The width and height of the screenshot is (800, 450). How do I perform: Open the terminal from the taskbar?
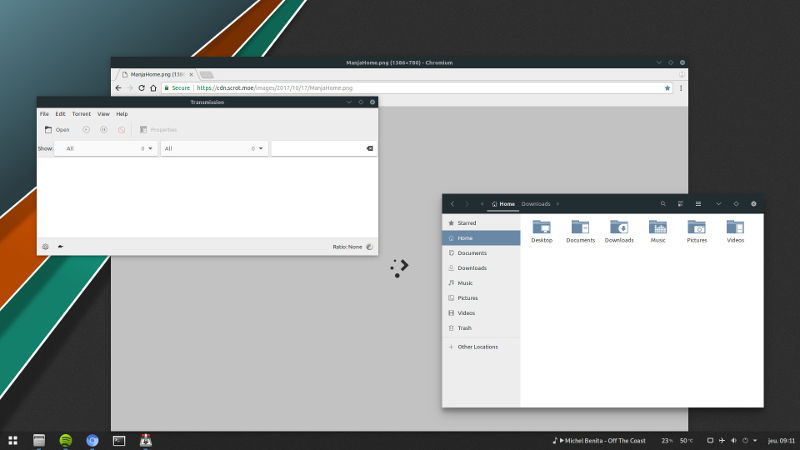(119, 440)
